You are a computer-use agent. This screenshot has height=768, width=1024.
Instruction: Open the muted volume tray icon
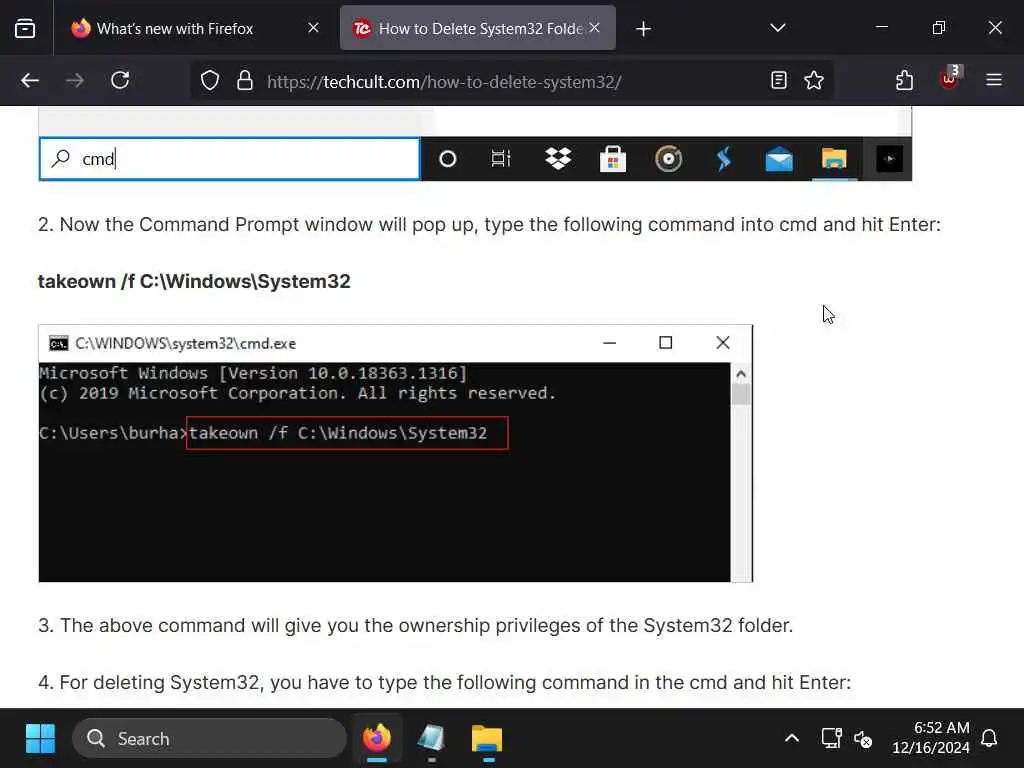pyautogui.click(x=863, y=739)
